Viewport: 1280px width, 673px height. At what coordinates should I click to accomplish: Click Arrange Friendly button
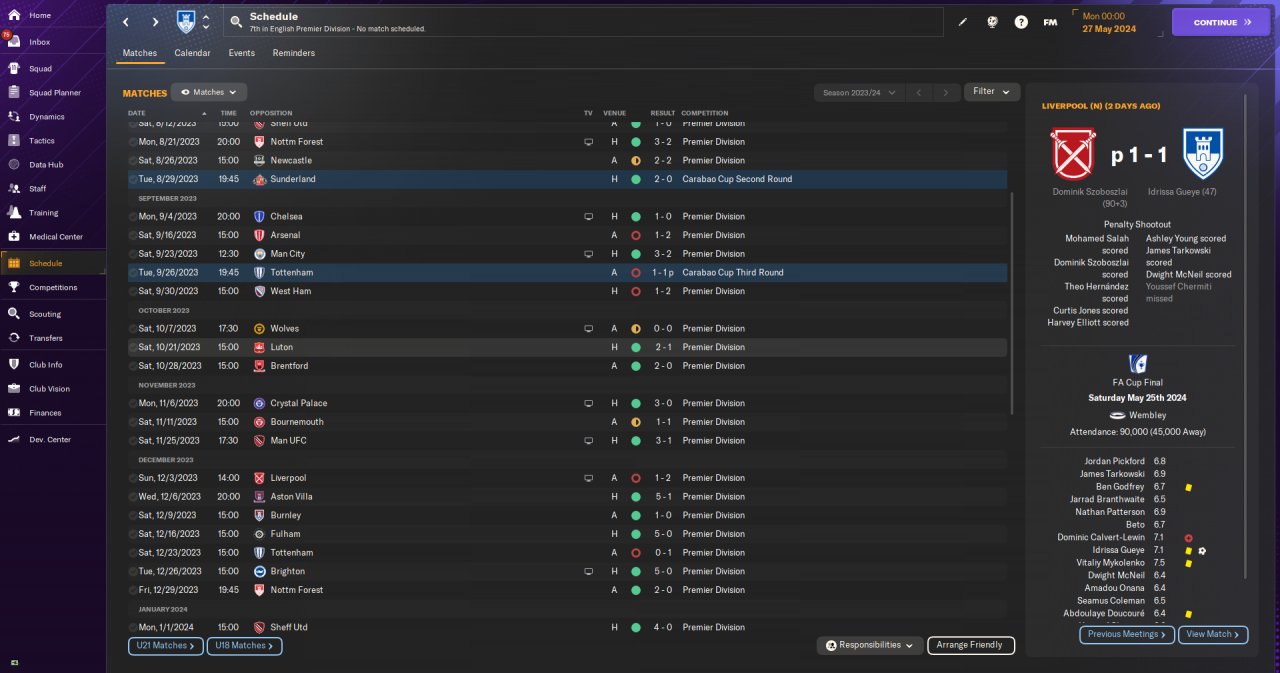971,646
